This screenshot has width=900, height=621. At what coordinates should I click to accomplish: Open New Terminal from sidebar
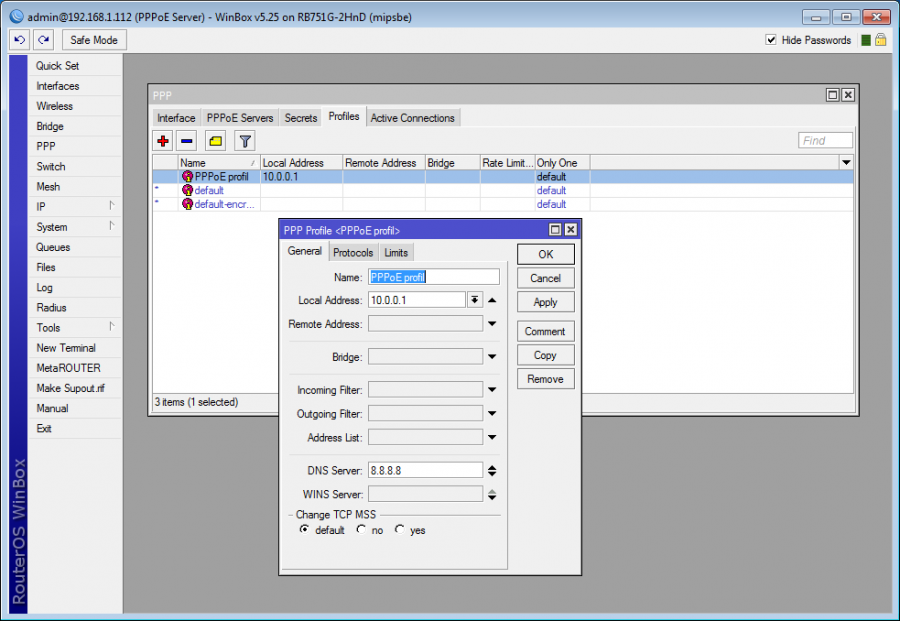(75, 348)
